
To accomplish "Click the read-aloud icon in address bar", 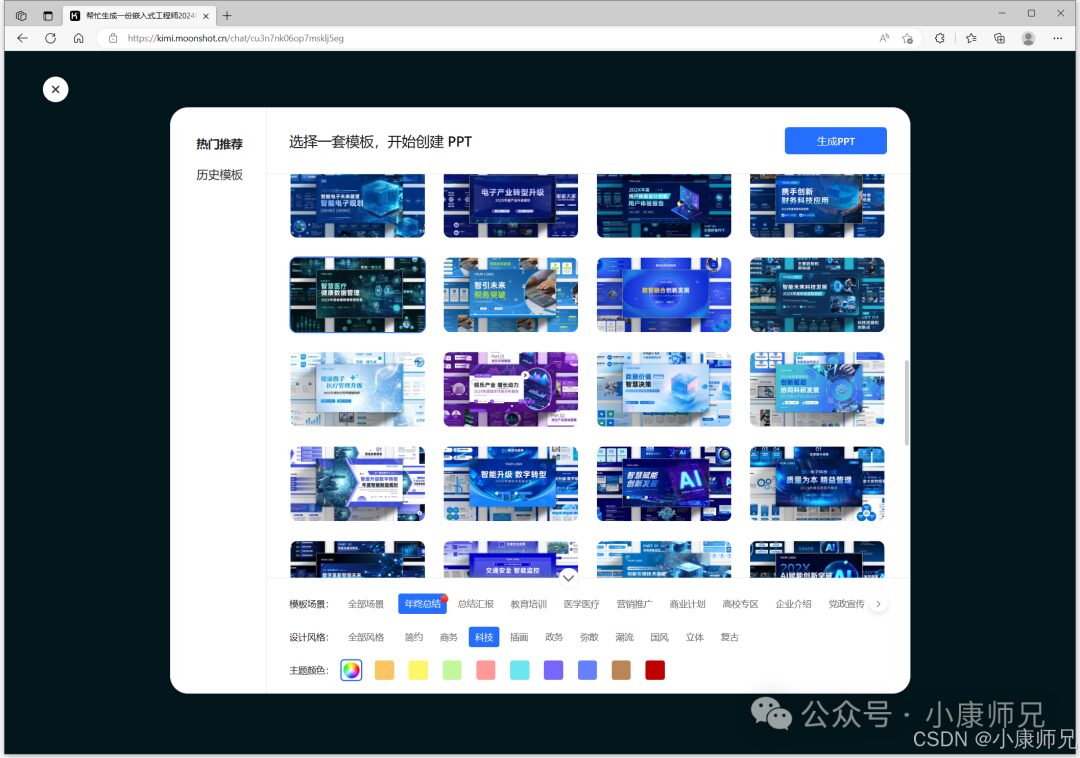I will coord(884,39).
